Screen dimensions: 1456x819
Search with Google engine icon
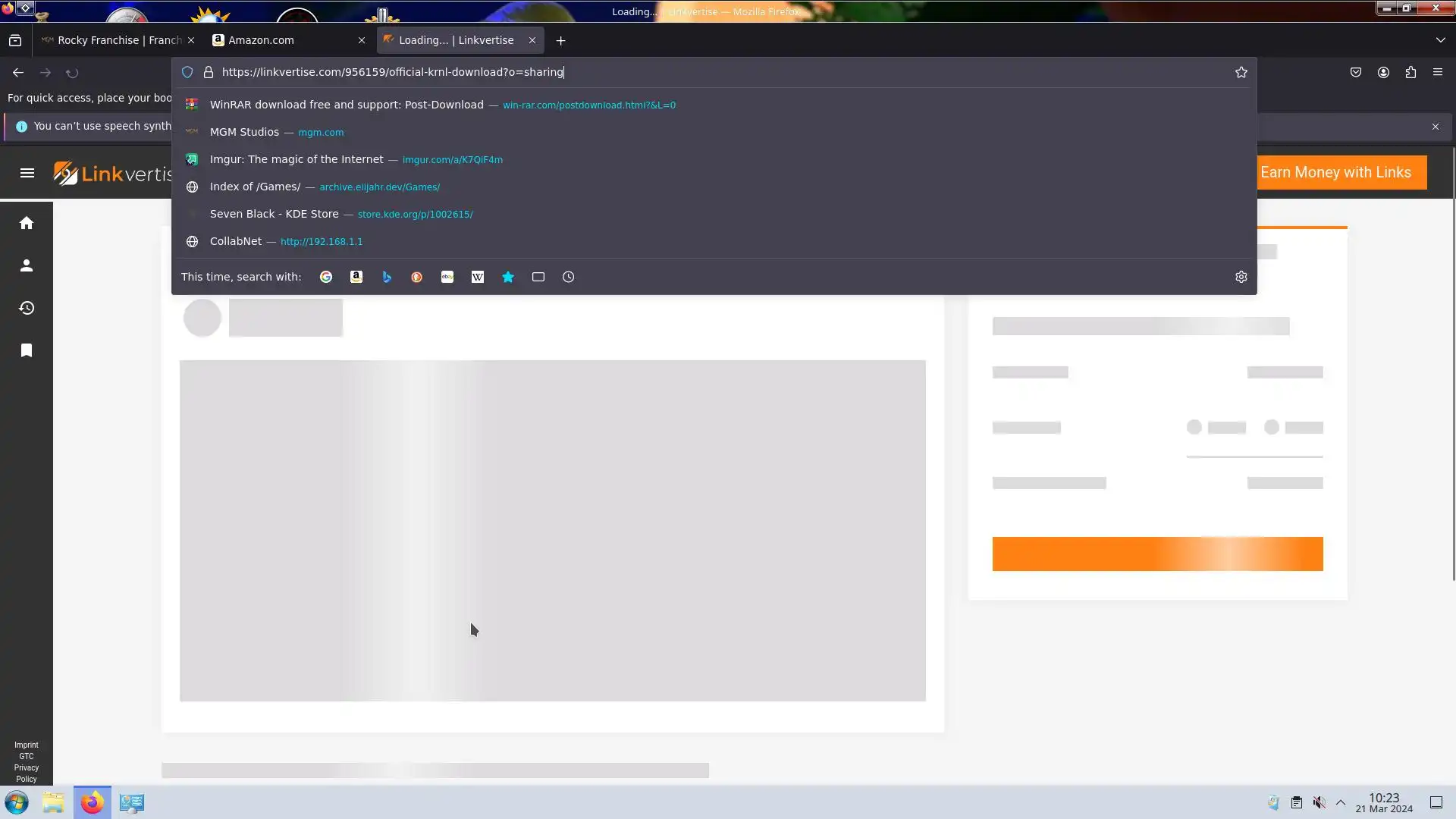(x=326, y=277)
